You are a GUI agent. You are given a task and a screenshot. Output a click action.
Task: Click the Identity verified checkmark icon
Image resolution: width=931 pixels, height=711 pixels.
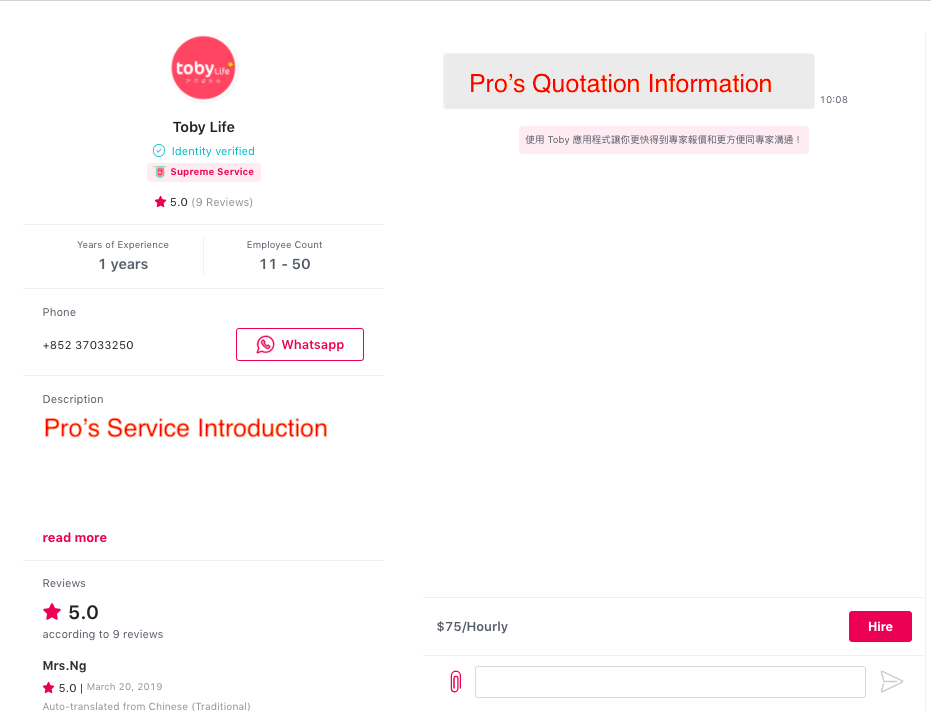pos(159,151)
